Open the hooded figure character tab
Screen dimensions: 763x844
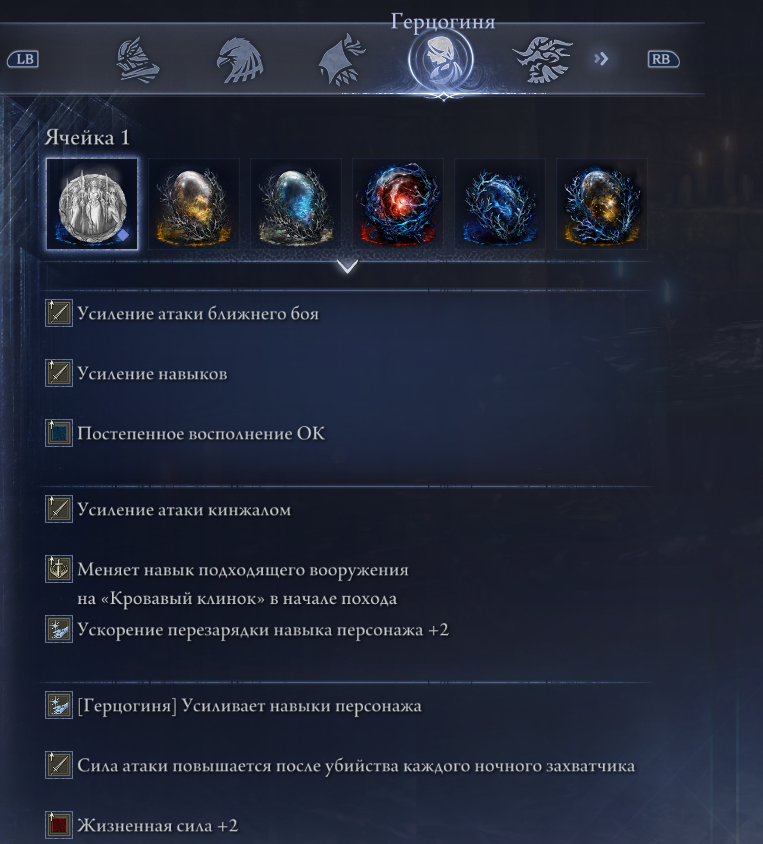click(342, 60)
